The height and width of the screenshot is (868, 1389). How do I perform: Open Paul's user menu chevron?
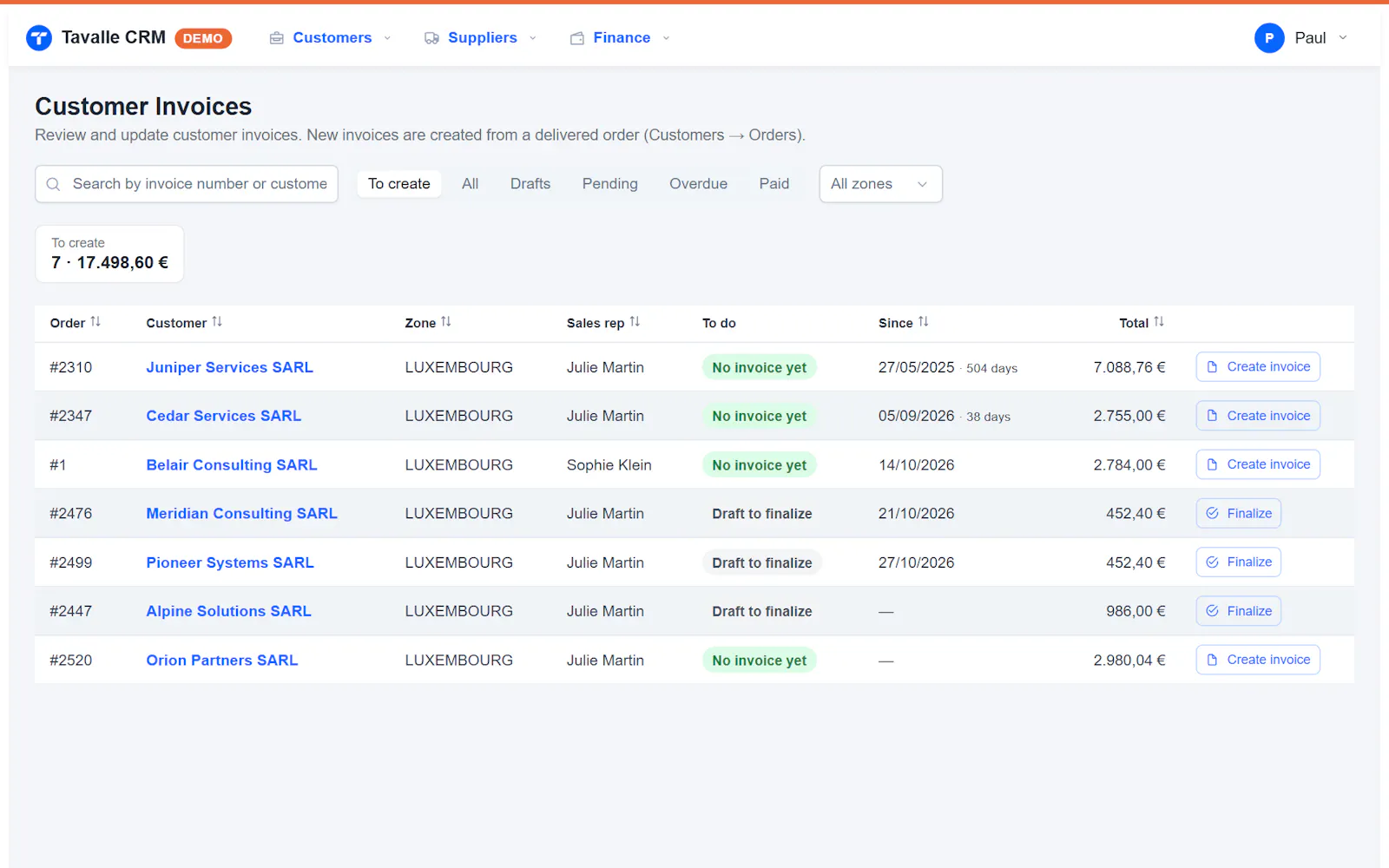click(1343, 38)
